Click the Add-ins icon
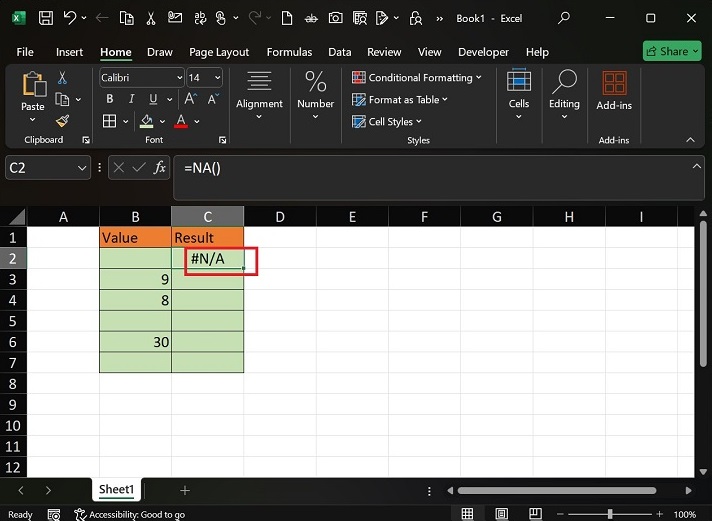Viewport: 712px width, 521px height. (x=614, y=83)
